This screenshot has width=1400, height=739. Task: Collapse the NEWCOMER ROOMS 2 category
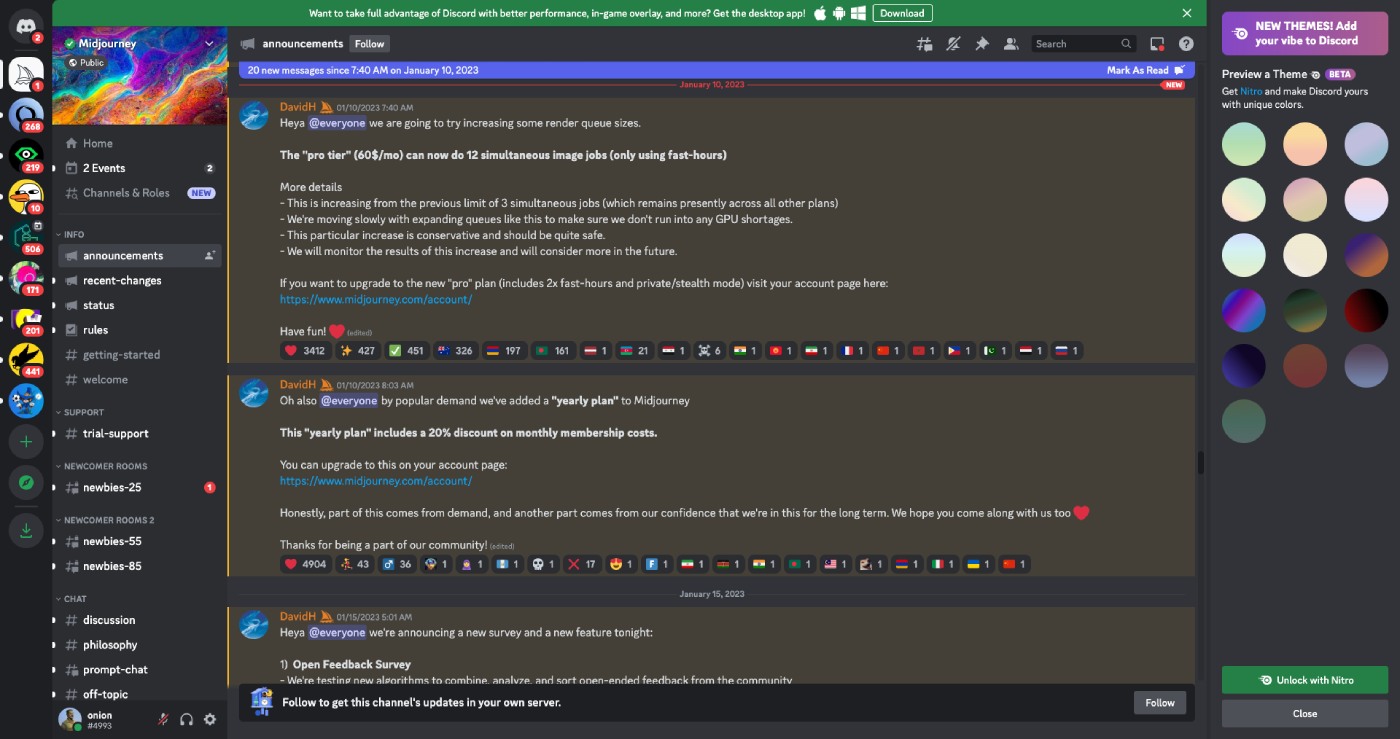109,520
